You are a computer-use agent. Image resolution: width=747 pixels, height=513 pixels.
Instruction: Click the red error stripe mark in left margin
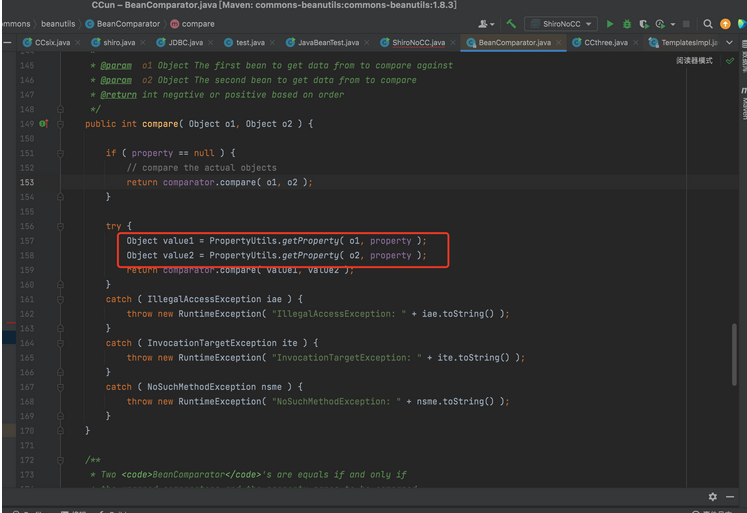click(x=10, y=323)
